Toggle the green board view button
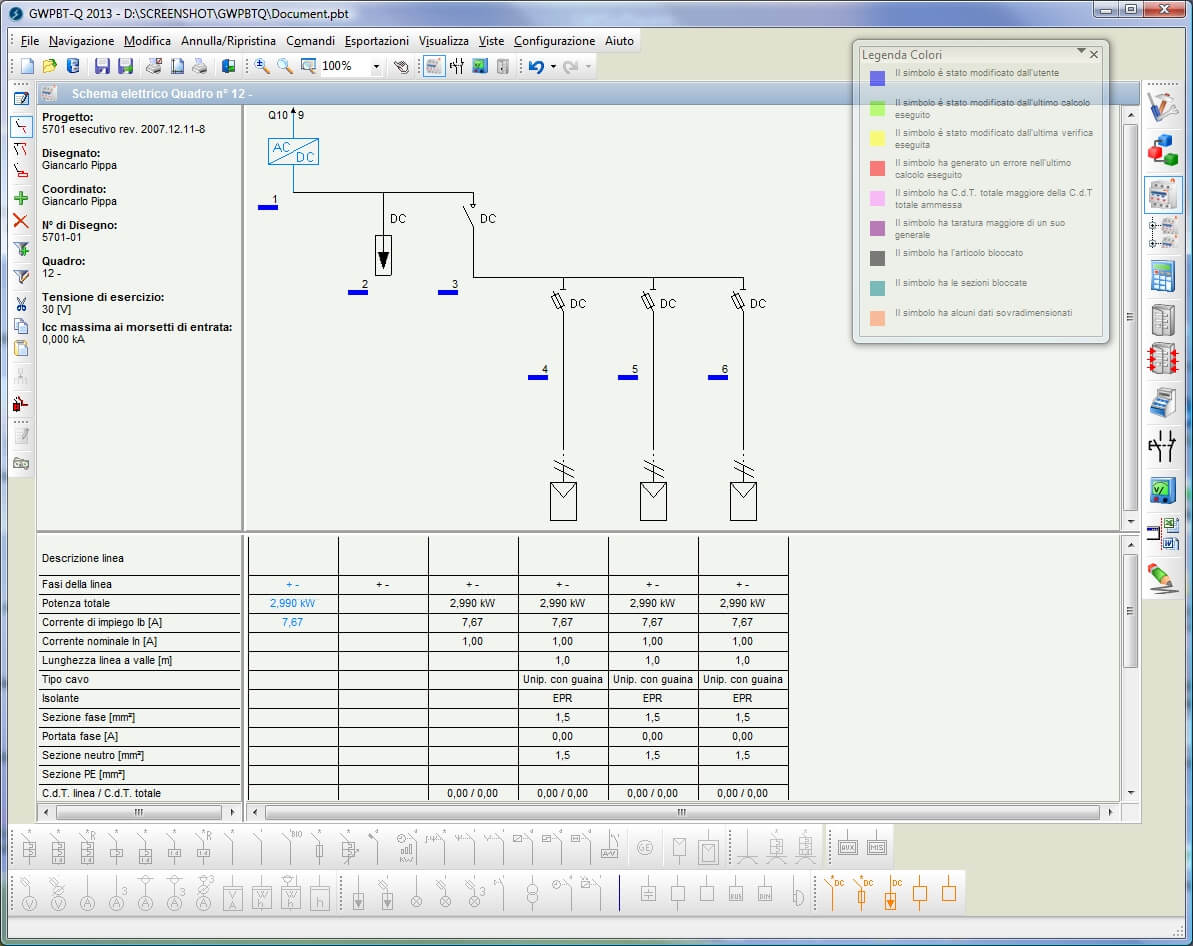Viewport: 1193px width, 946px height. [479, 66]
